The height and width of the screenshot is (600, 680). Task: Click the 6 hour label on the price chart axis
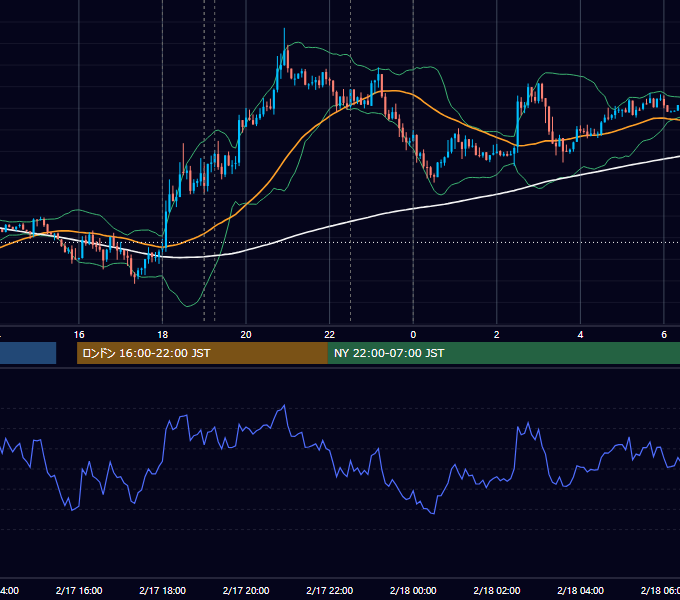coord(664,335)
